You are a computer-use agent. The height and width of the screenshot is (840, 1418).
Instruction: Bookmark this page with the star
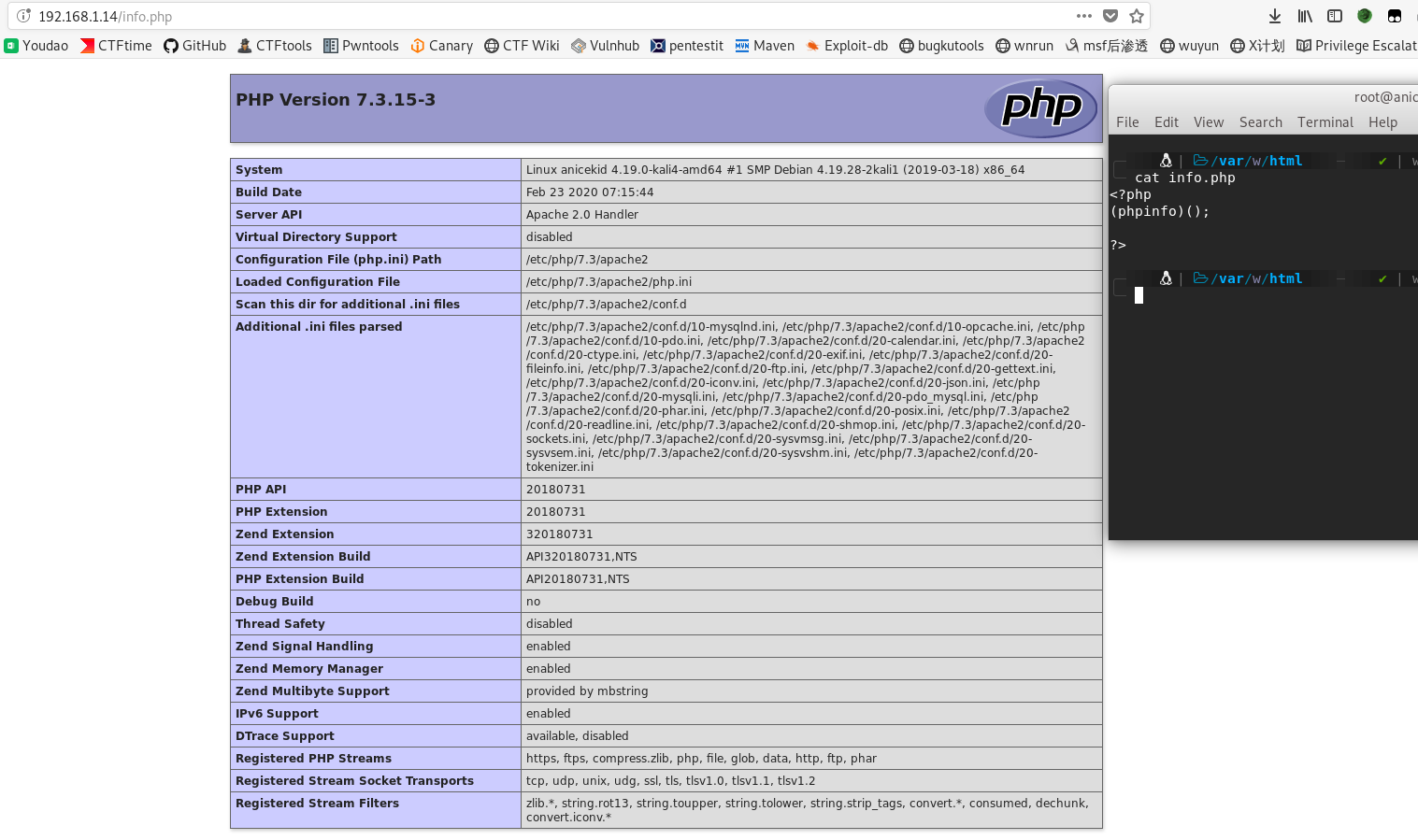[x=1137, y=15]
